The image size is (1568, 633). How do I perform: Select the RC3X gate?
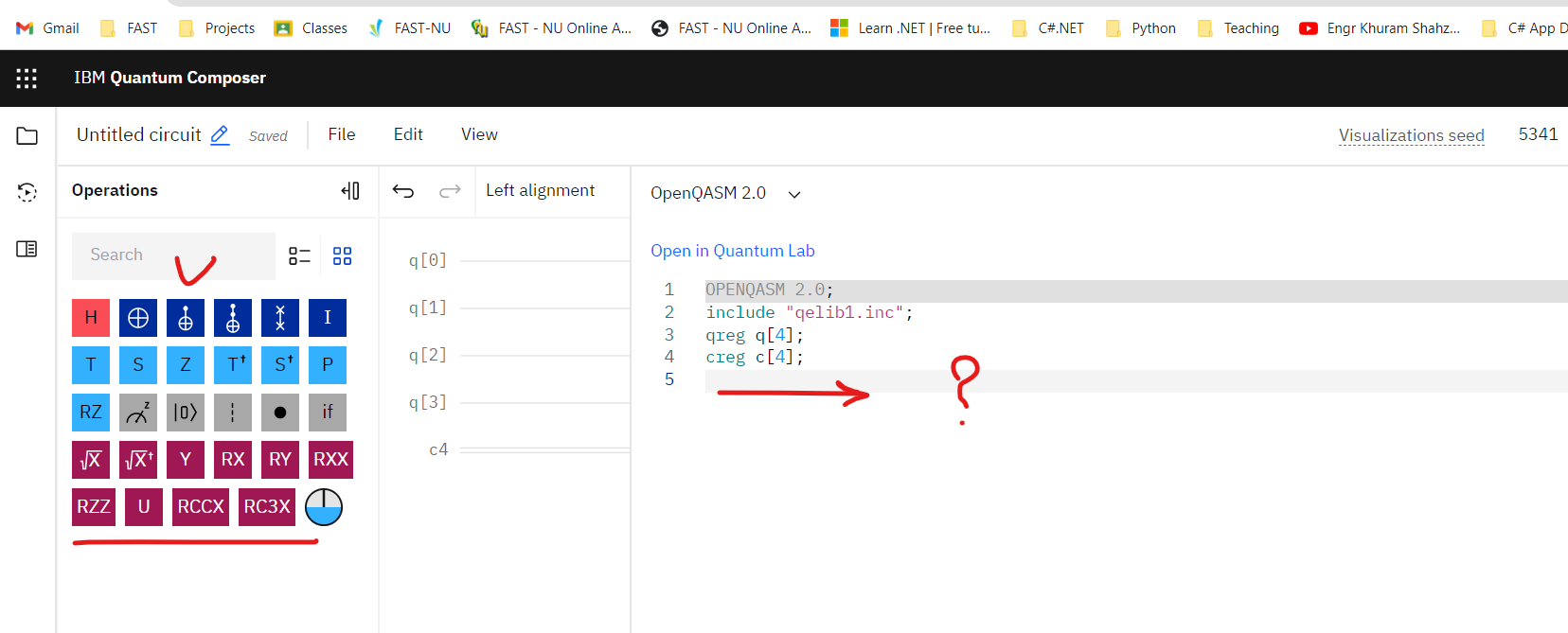(267, 507)
